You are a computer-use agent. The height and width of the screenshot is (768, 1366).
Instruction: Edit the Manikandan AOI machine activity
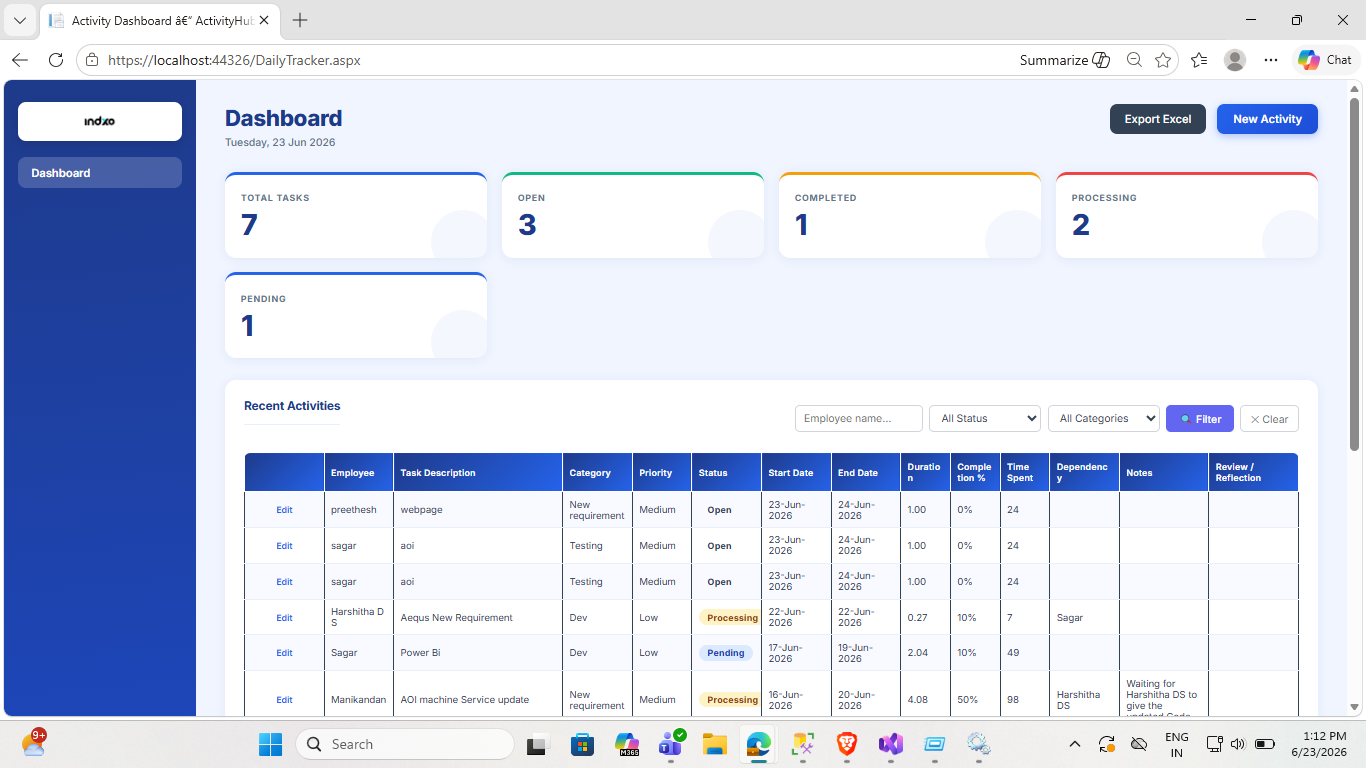(x=284, y=700)
